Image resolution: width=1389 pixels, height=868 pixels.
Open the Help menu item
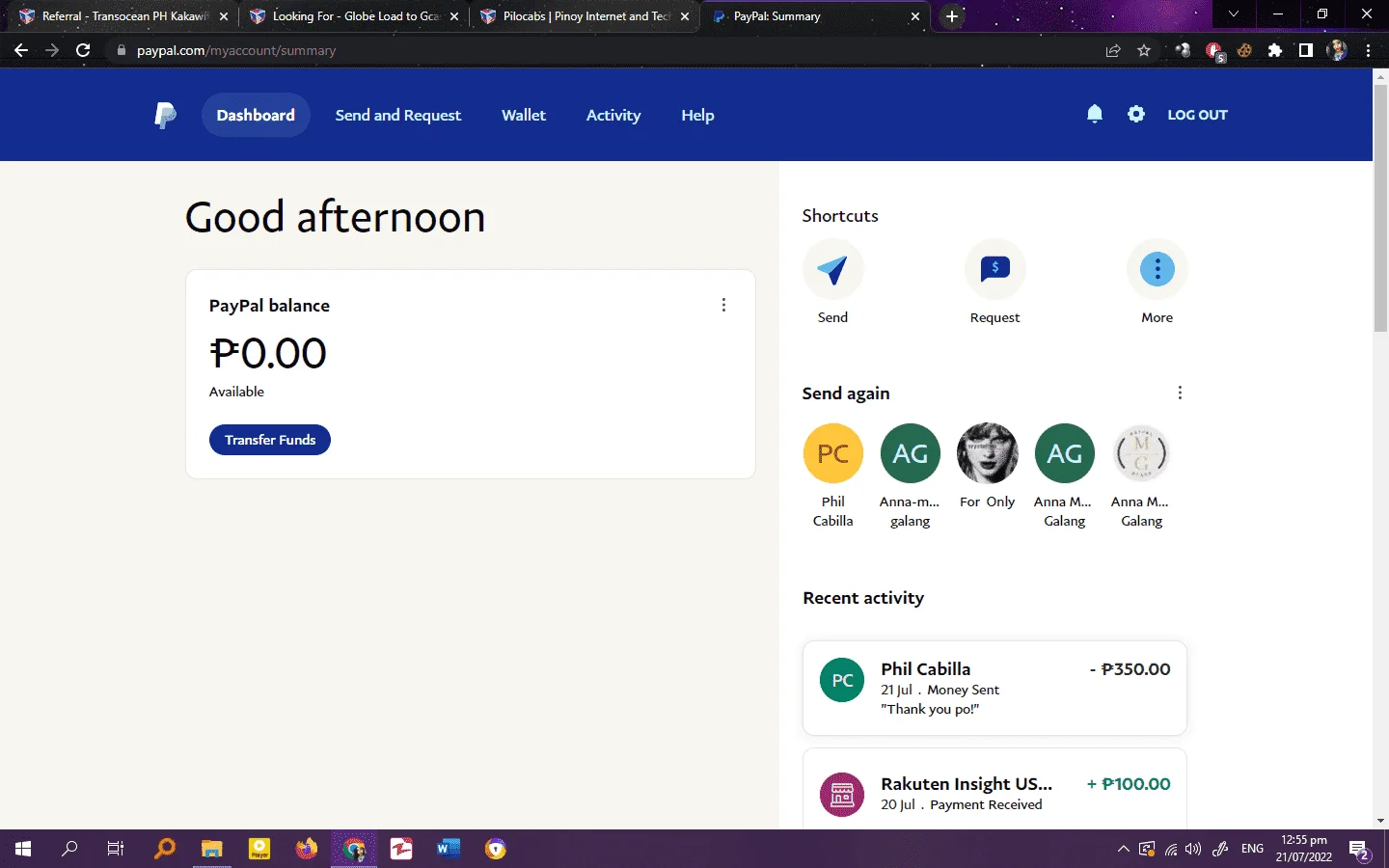pos(697,115)
